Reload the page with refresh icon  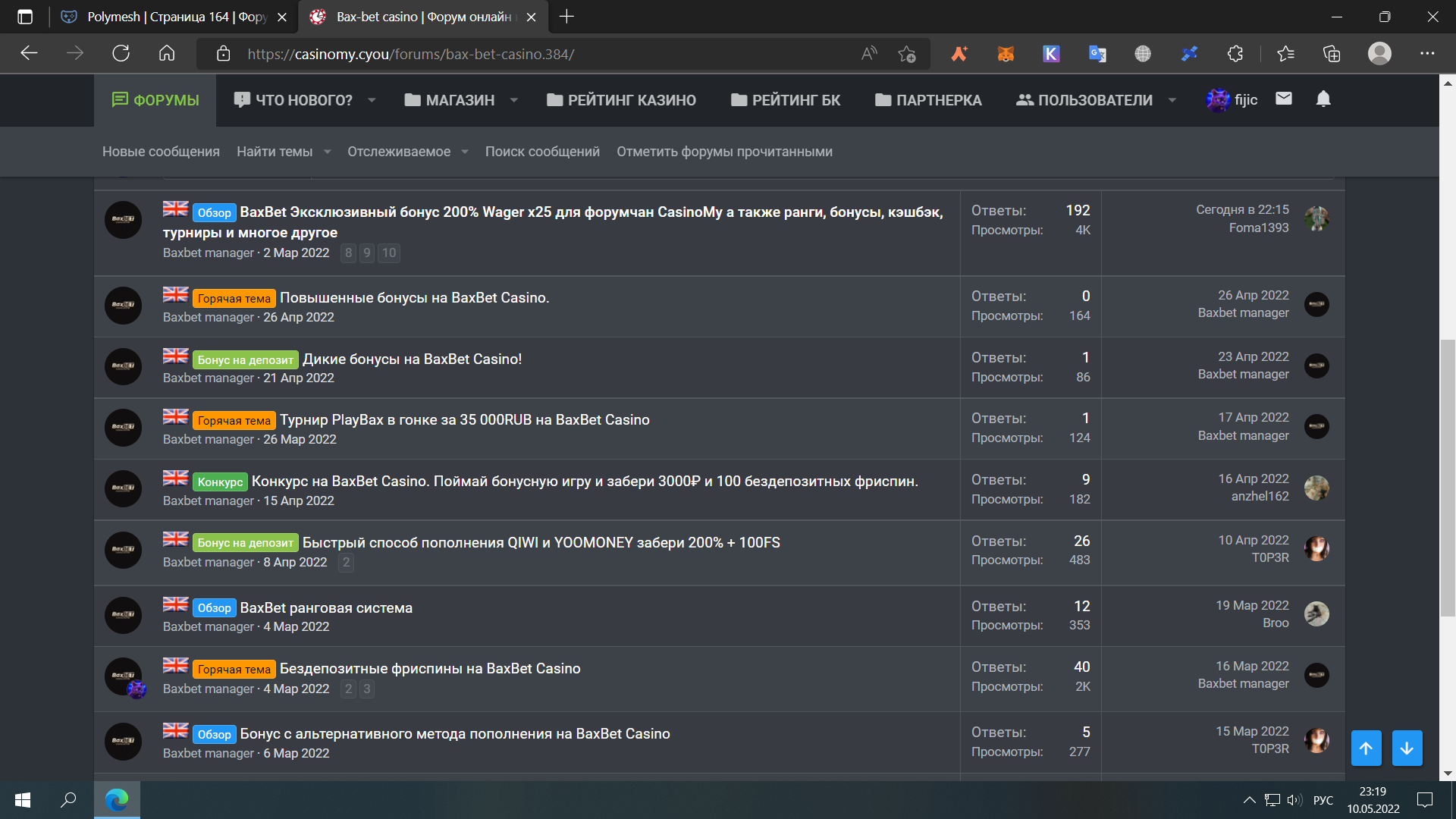121,54
